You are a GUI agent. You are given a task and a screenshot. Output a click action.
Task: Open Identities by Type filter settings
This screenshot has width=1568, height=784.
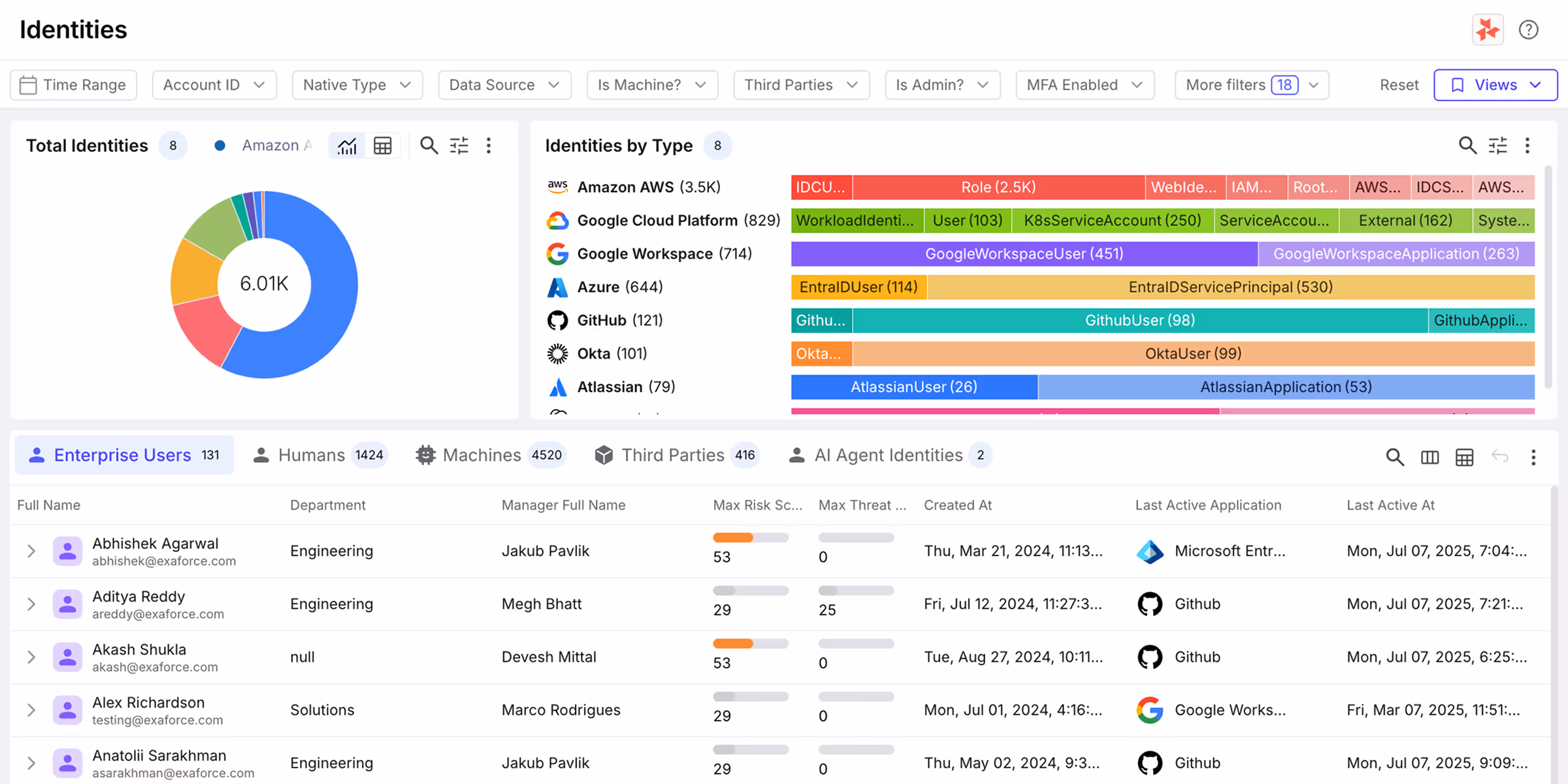(1498, 146)
